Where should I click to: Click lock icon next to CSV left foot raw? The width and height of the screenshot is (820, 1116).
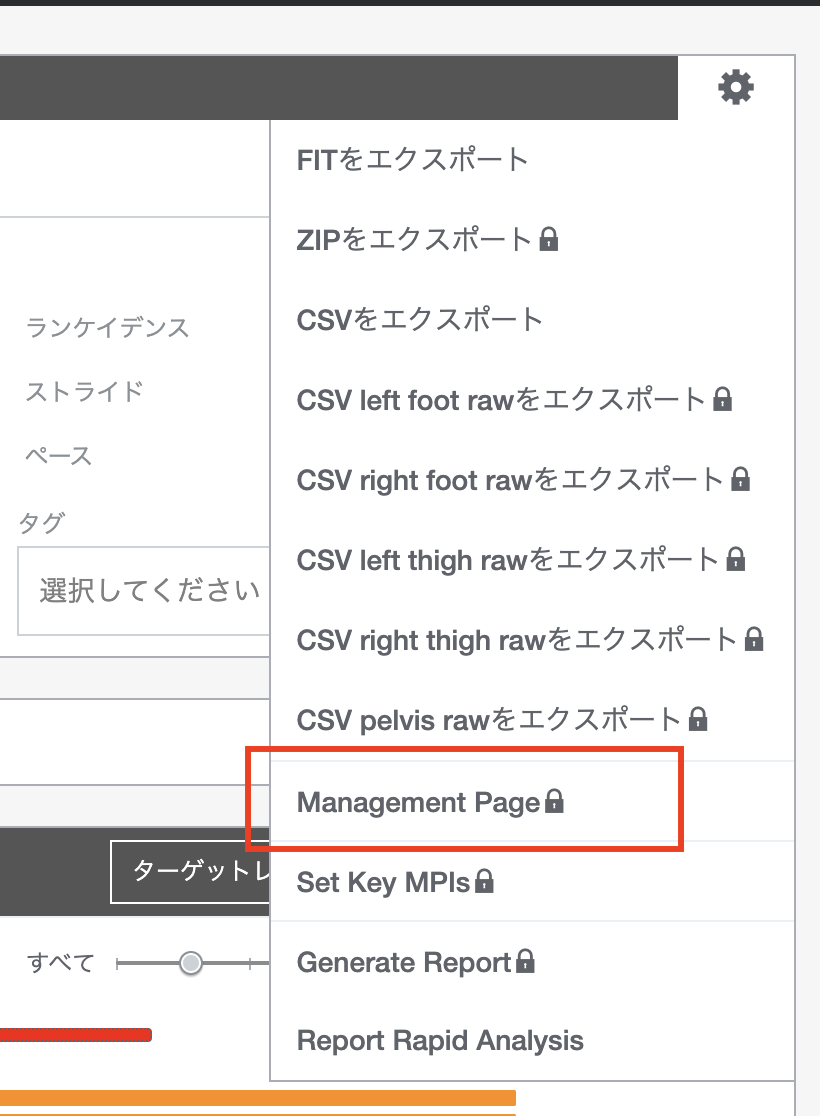click(722, 400)
